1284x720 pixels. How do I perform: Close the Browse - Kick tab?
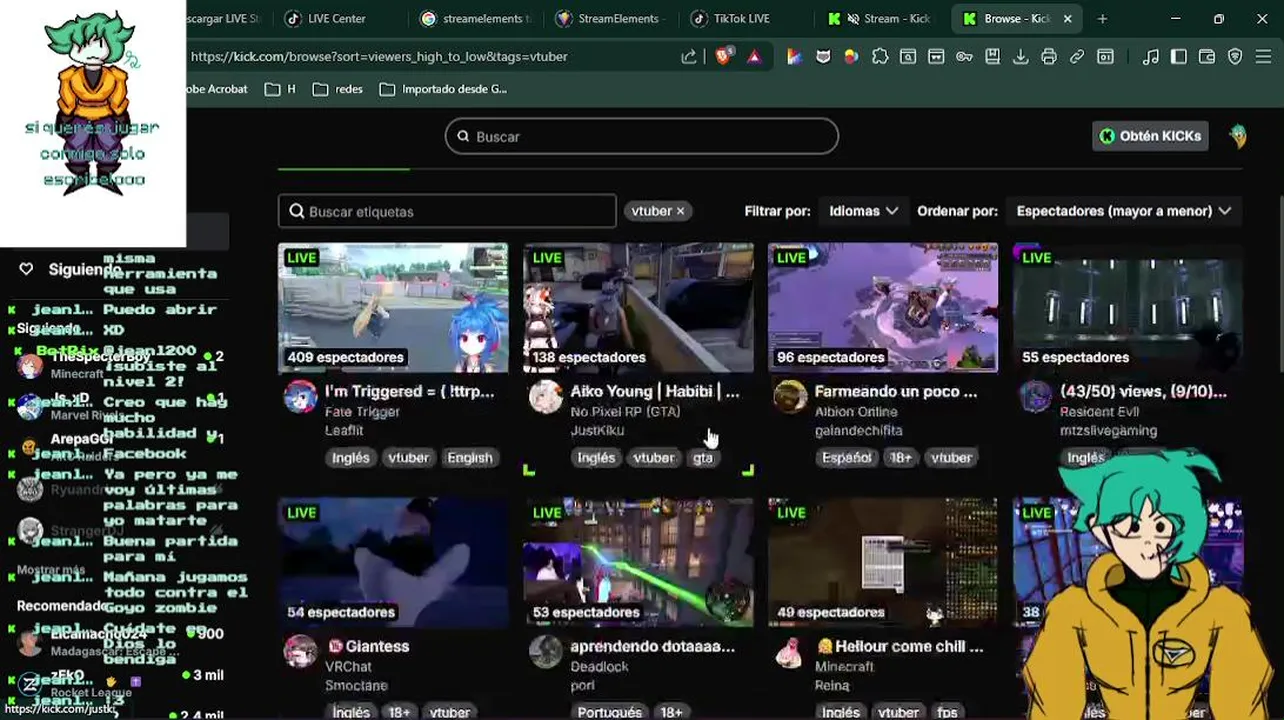(1067, 18)
